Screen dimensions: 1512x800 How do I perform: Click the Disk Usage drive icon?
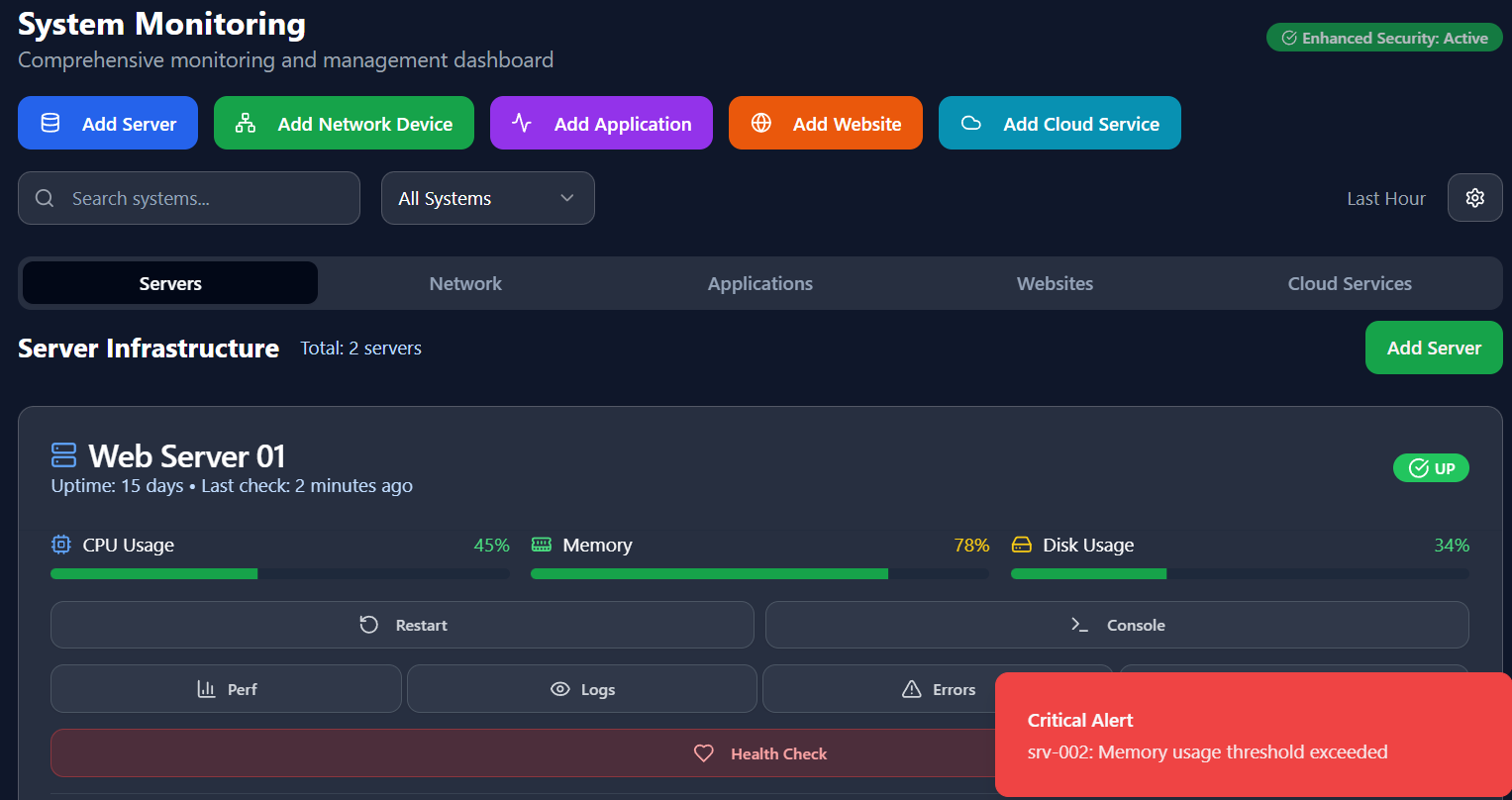[x=1021, y=545]
